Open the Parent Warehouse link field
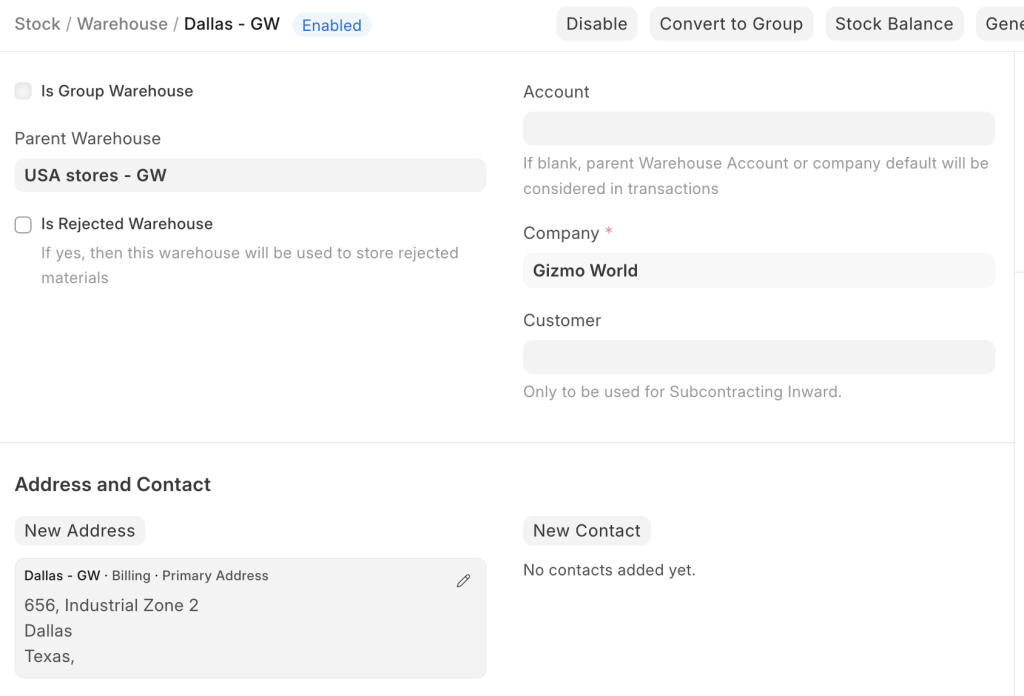The width and height of the screenshot is (1024, 696). point(250,175)
